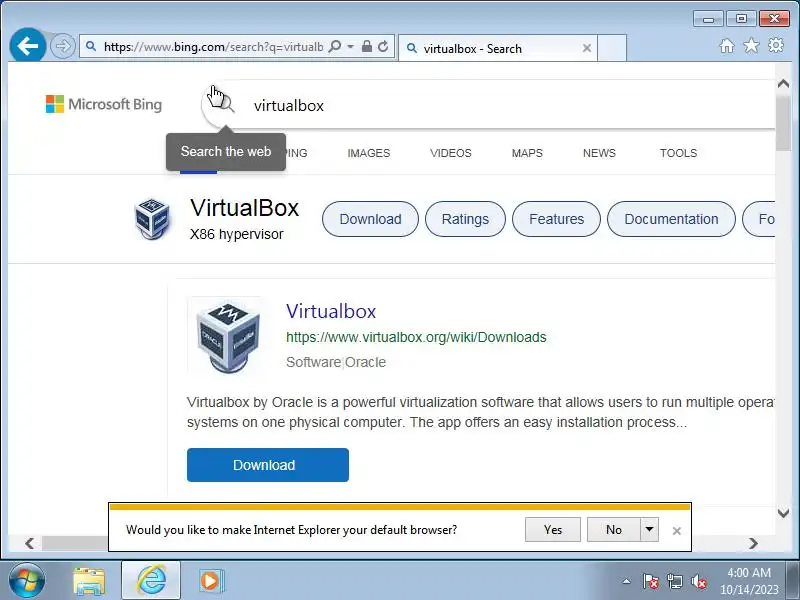Expand the dropdown arrow beside No
This screenshot has width=800, height=600.
649,530
